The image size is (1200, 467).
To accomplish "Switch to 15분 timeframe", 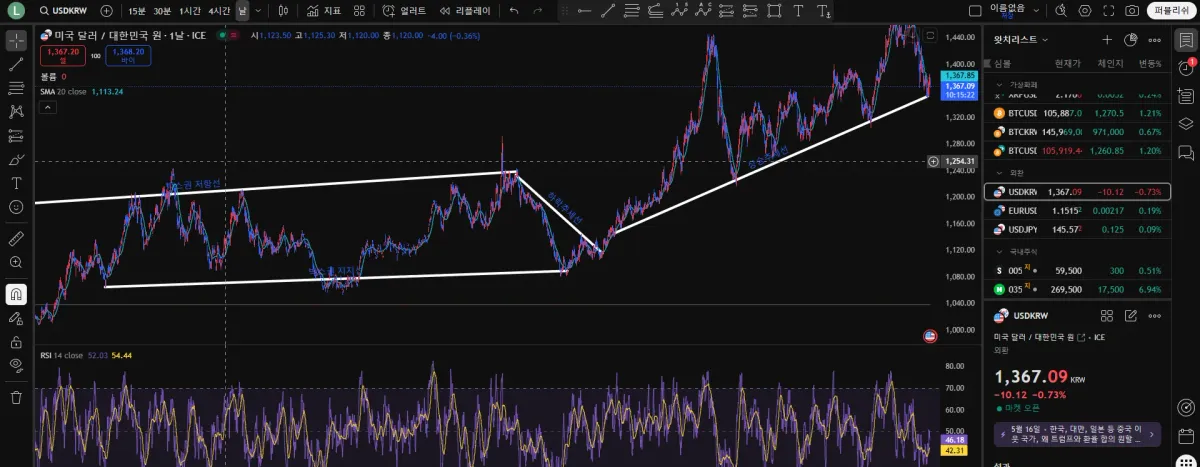I will [x=137, y=11].
